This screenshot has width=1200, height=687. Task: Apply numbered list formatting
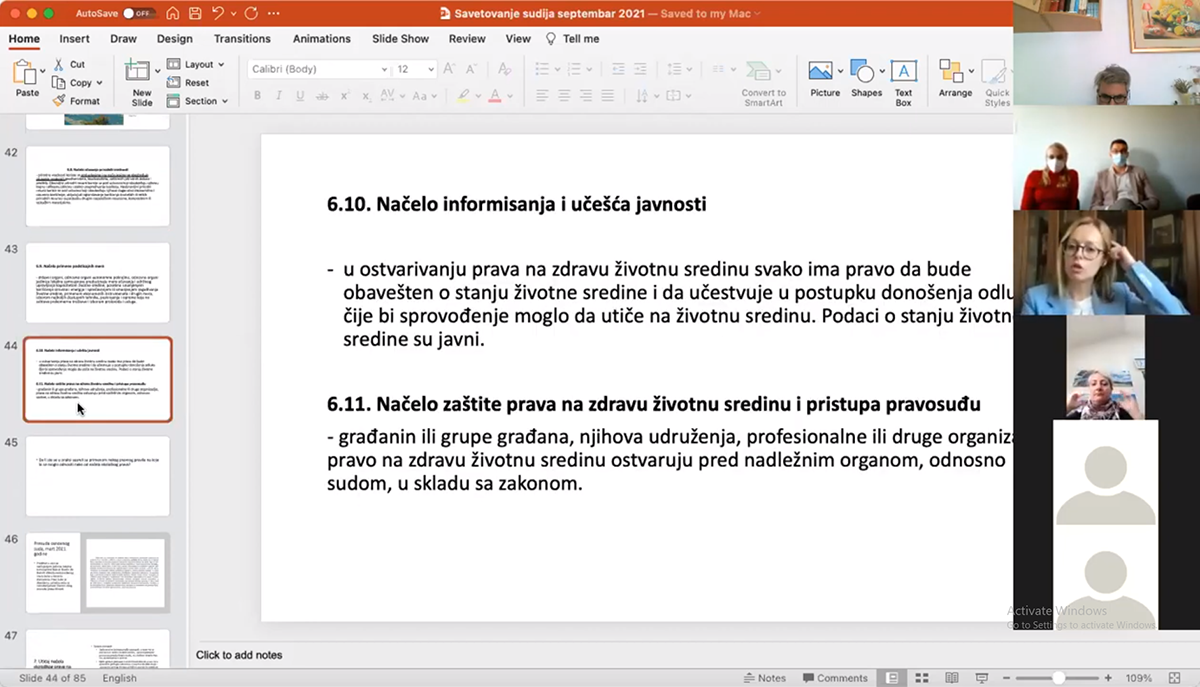point(574,69)
